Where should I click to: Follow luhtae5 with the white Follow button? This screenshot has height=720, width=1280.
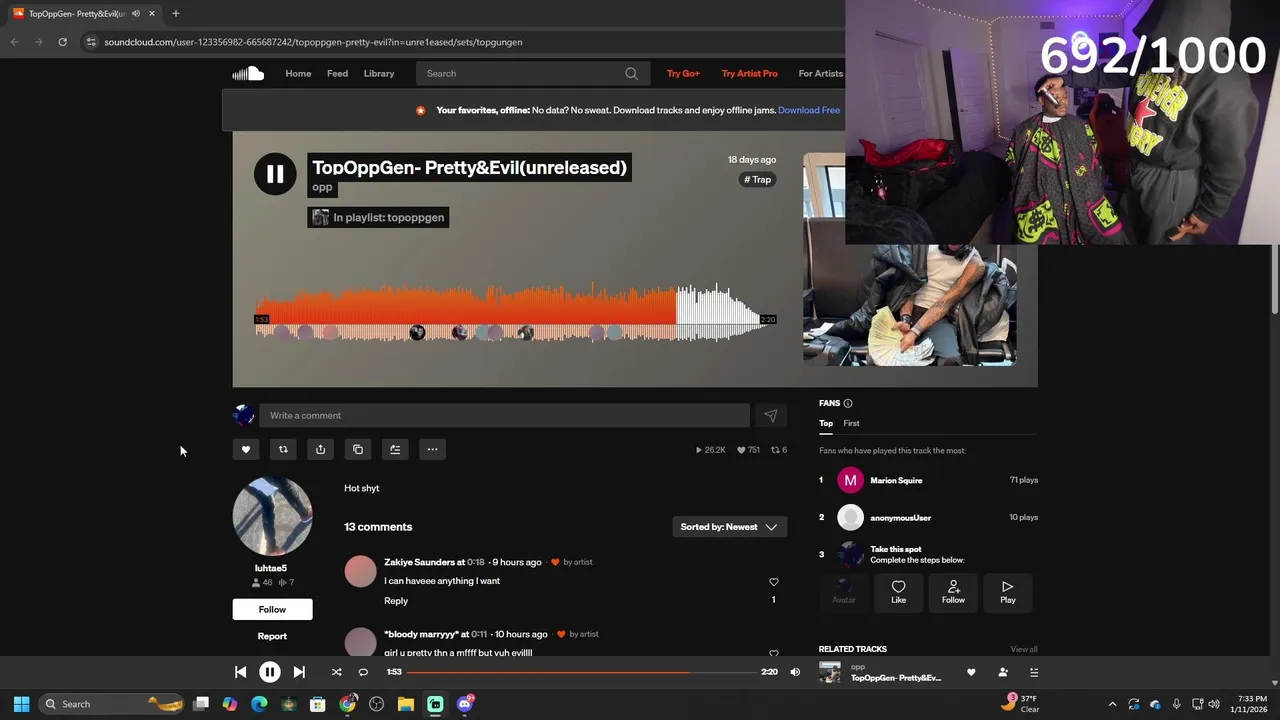[272, 609]
